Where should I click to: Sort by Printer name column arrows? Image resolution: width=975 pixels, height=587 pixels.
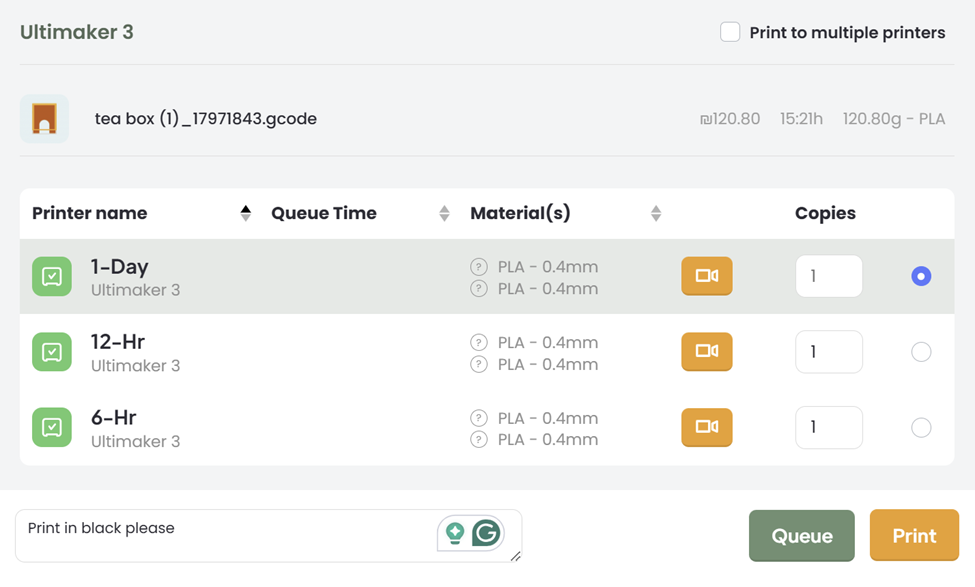click(x=246, y=213)
